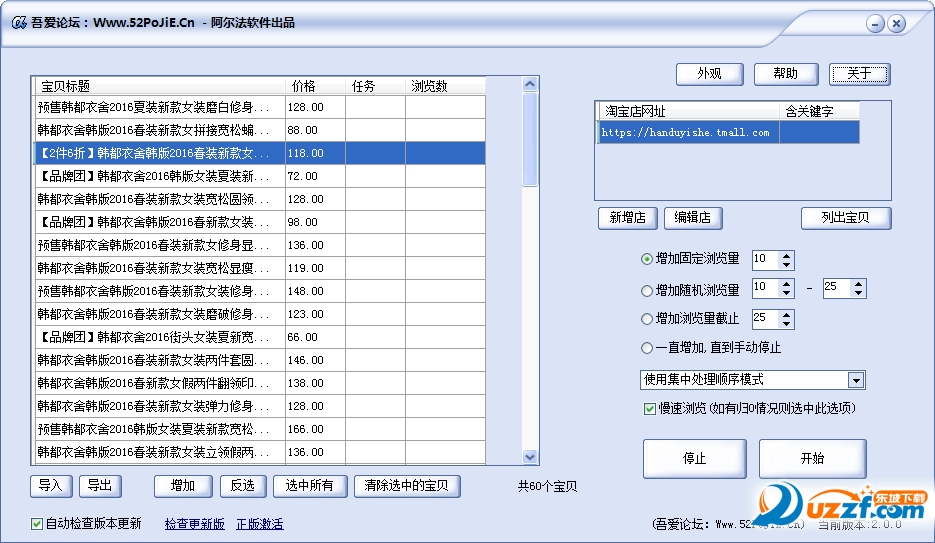935x543 pixels.
Task: Click the 导出 export button
Action: click(100, 486)
